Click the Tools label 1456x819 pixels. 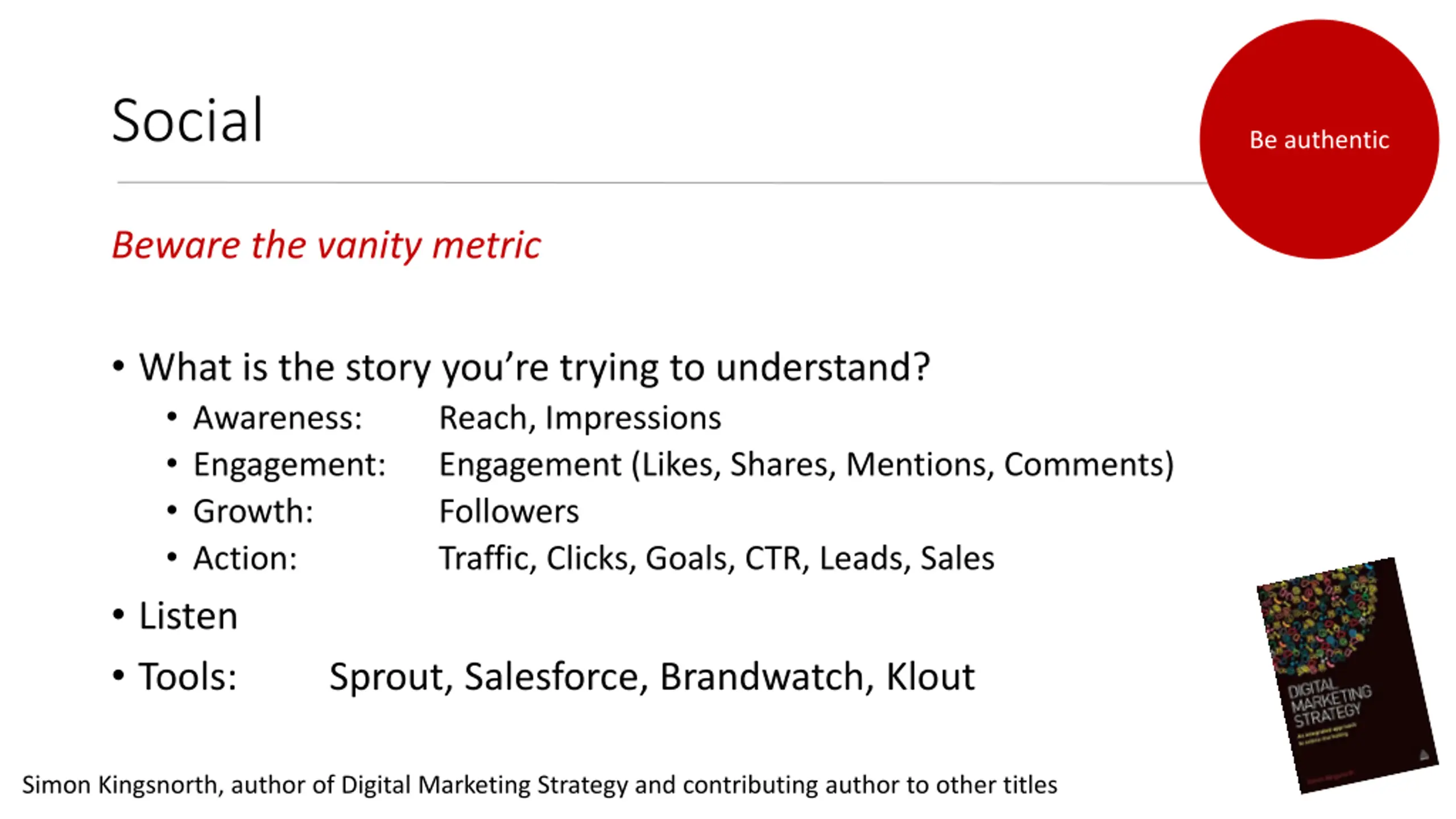[x=188, y=677]
